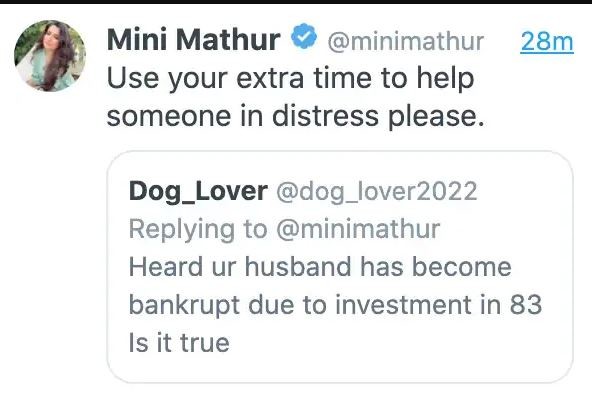Open Mini Mathur's profile picture
Image resolution: width=592 pixels, height=393 pixels.
50,56
